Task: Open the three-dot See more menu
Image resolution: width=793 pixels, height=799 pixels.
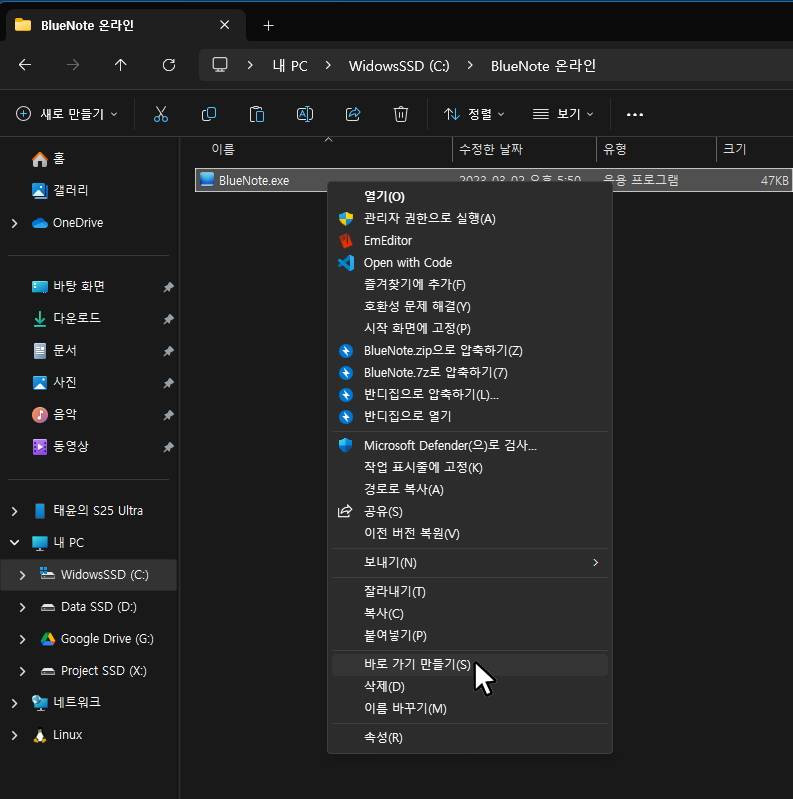Action: click(x=635, y=115)
